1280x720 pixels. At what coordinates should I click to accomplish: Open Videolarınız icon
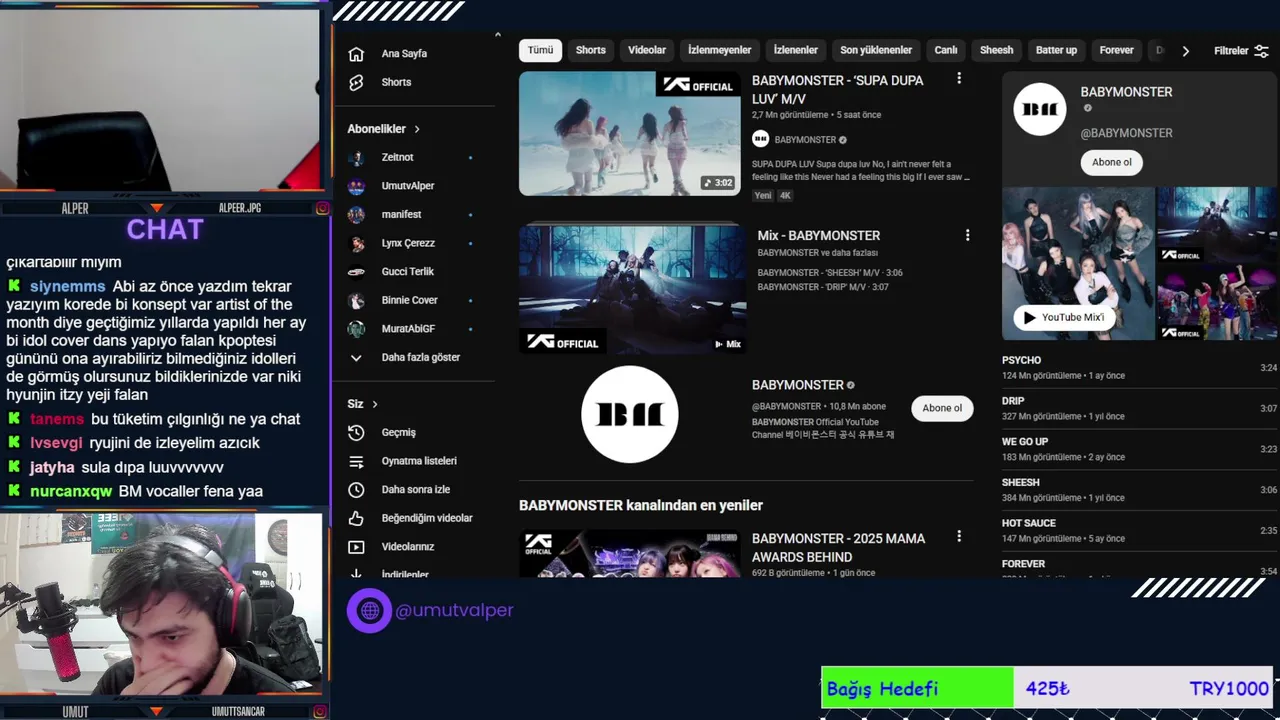coord(356,547)
